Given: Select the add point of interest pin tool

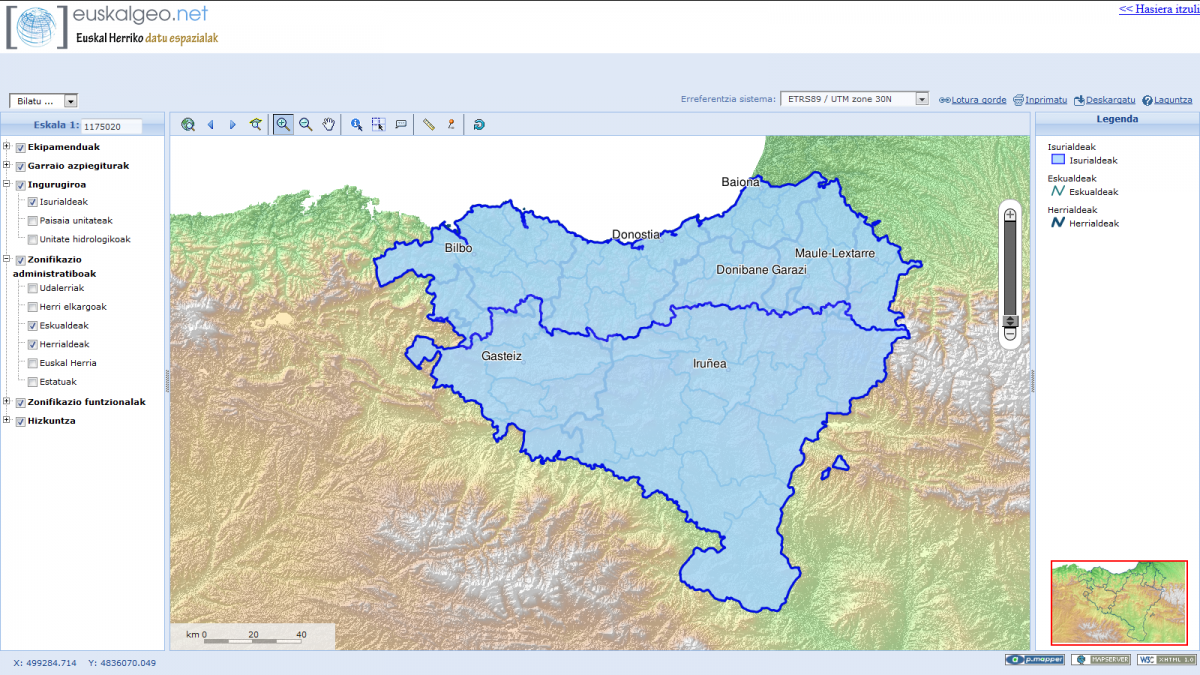Looking at the screenshot, I should coord(451,125).
